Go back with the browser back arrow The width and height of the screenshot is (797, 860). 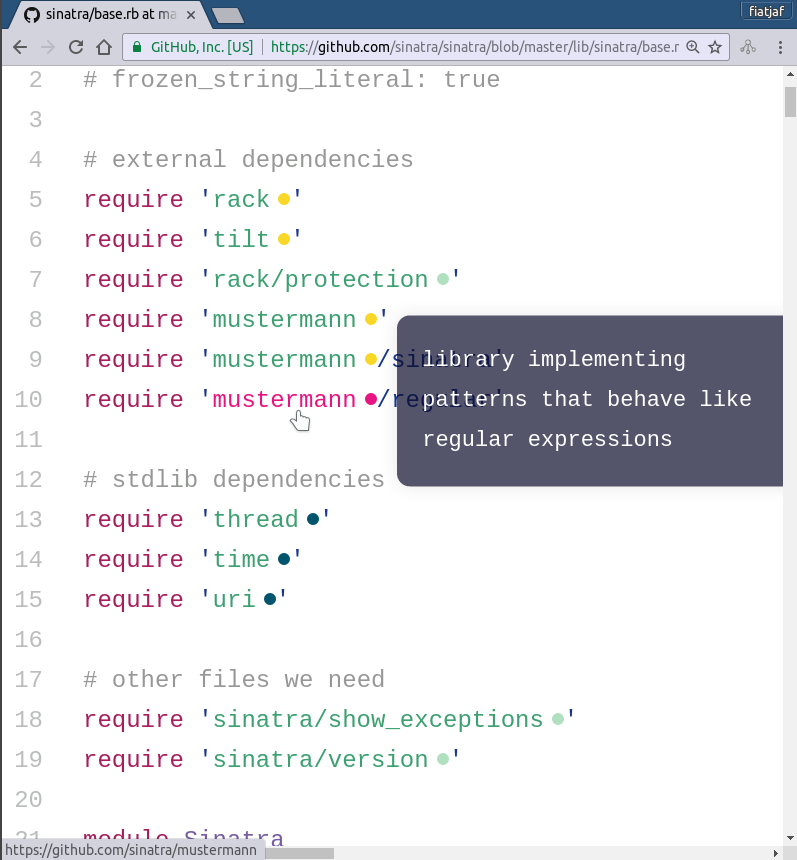(x=20, y=47)
